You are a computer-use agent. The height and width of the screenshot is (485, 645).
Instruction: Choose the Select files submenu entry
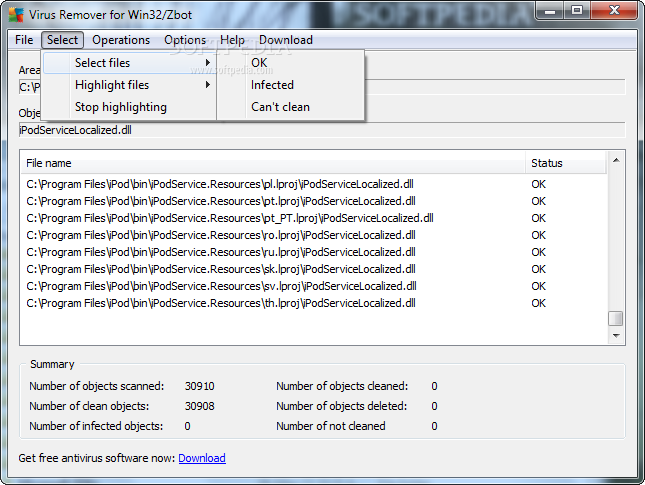130,63
